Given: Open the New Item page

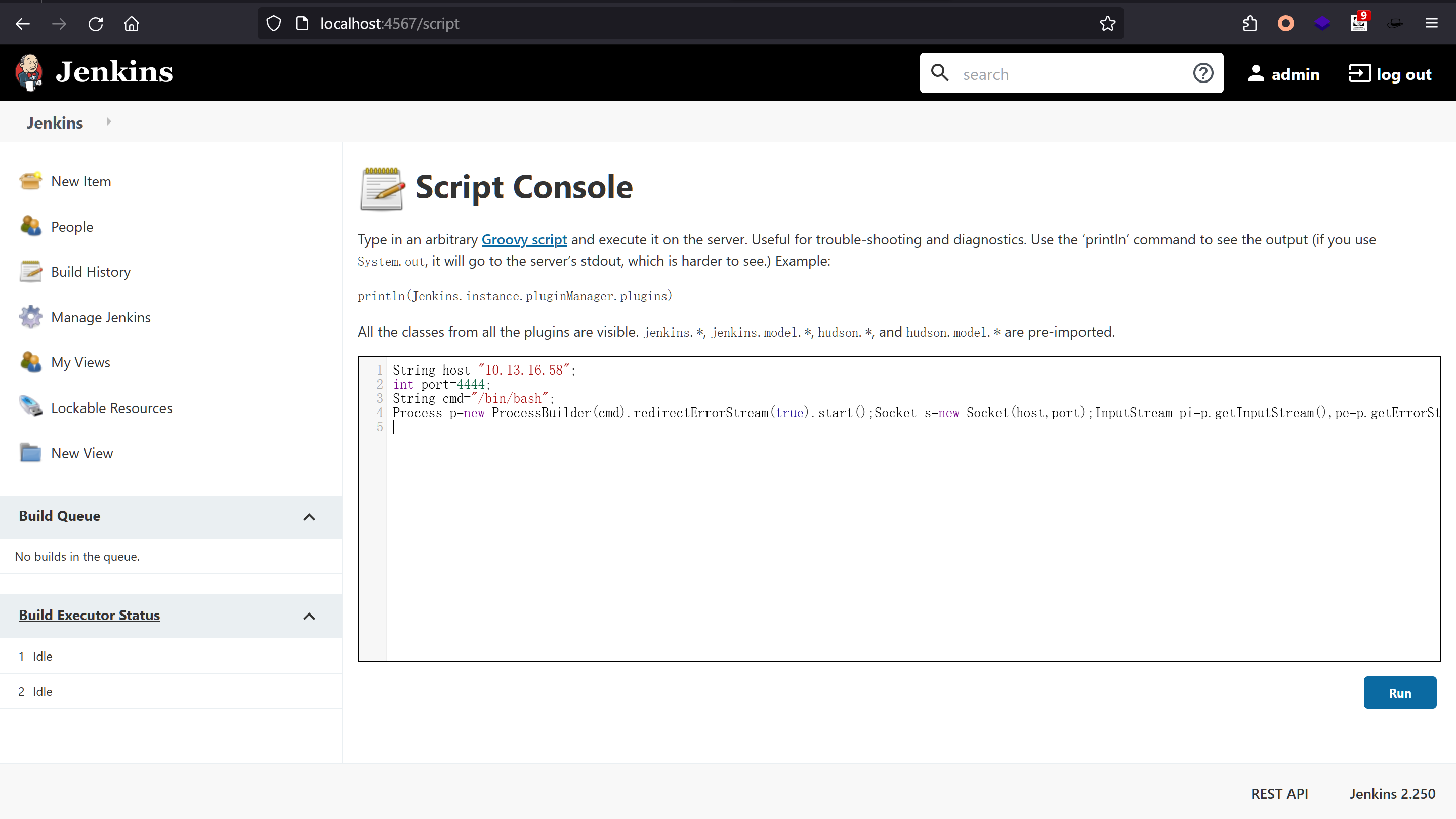Looking at the screenshot, I should (81, 181).
